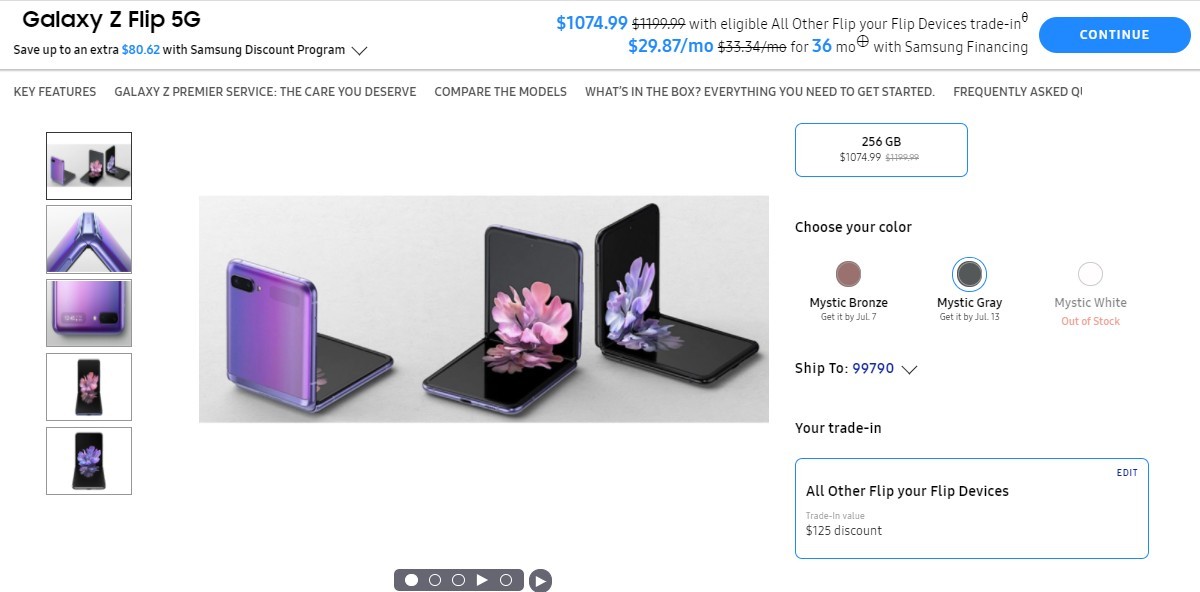
Task: View the purple hinge close-up thumbnail
Action: pos(89,239)
